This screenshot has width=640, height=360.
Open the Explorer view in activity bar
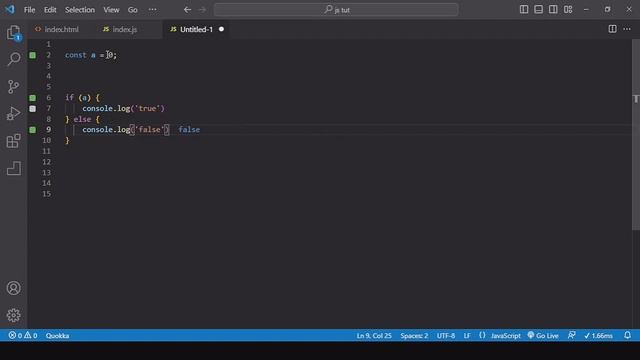tap(13, 33)
